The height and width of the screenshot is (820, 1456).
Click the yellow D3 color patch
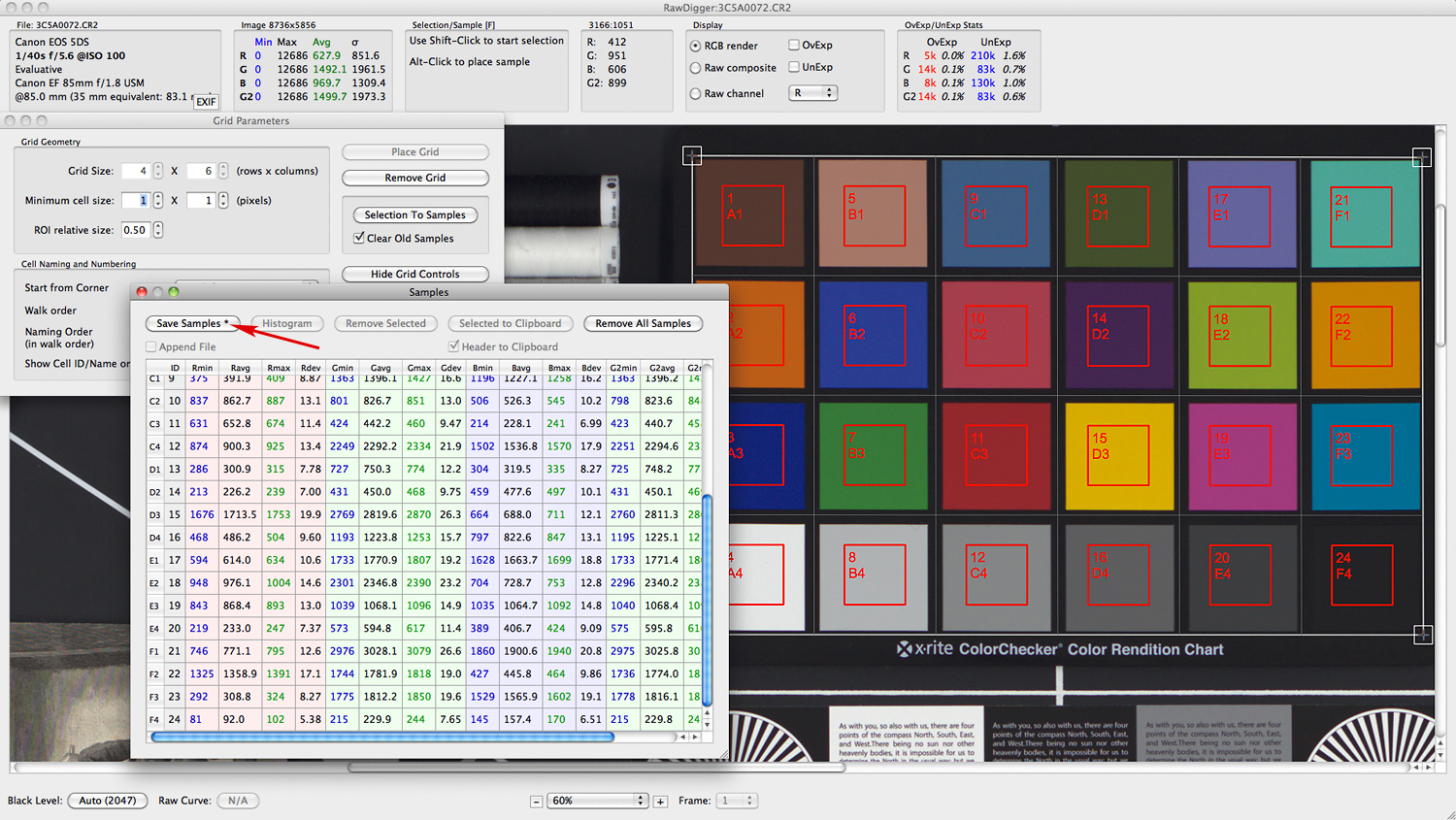pos(1119,456)
